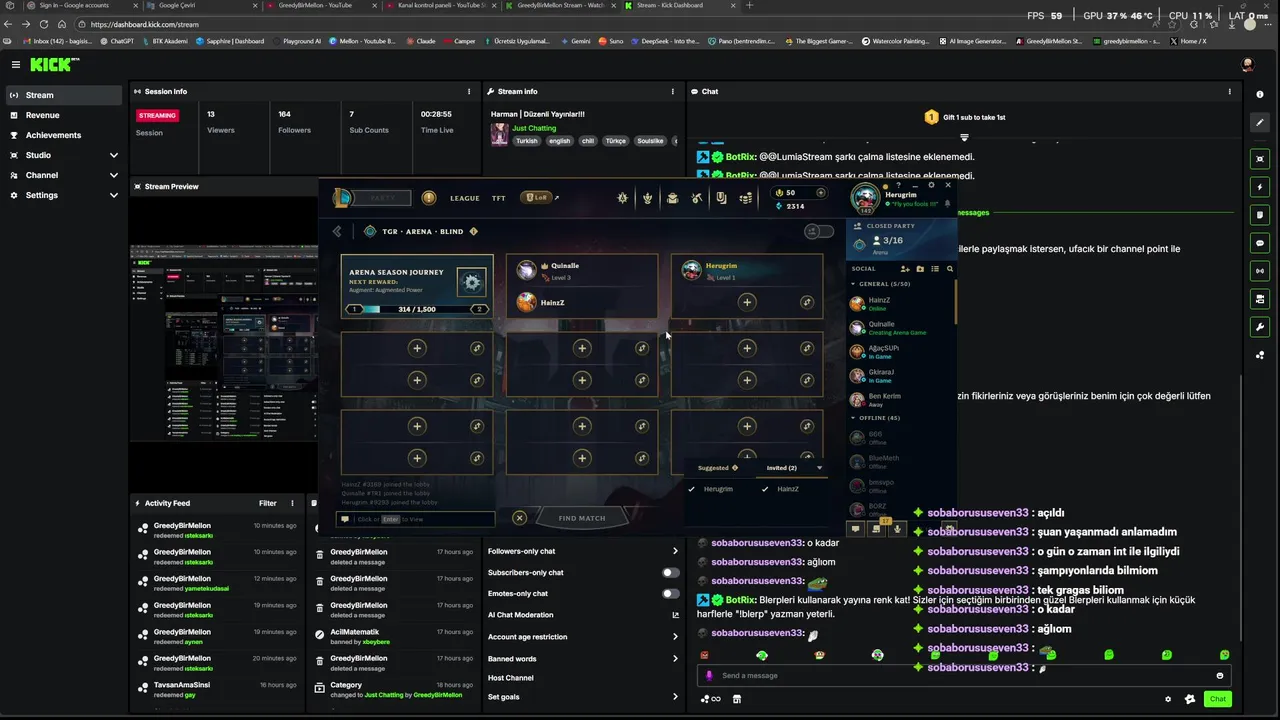The width and height of the screenshot is (1280, 720).
Task: Click the Turkish stream tag
Action: 526,141
